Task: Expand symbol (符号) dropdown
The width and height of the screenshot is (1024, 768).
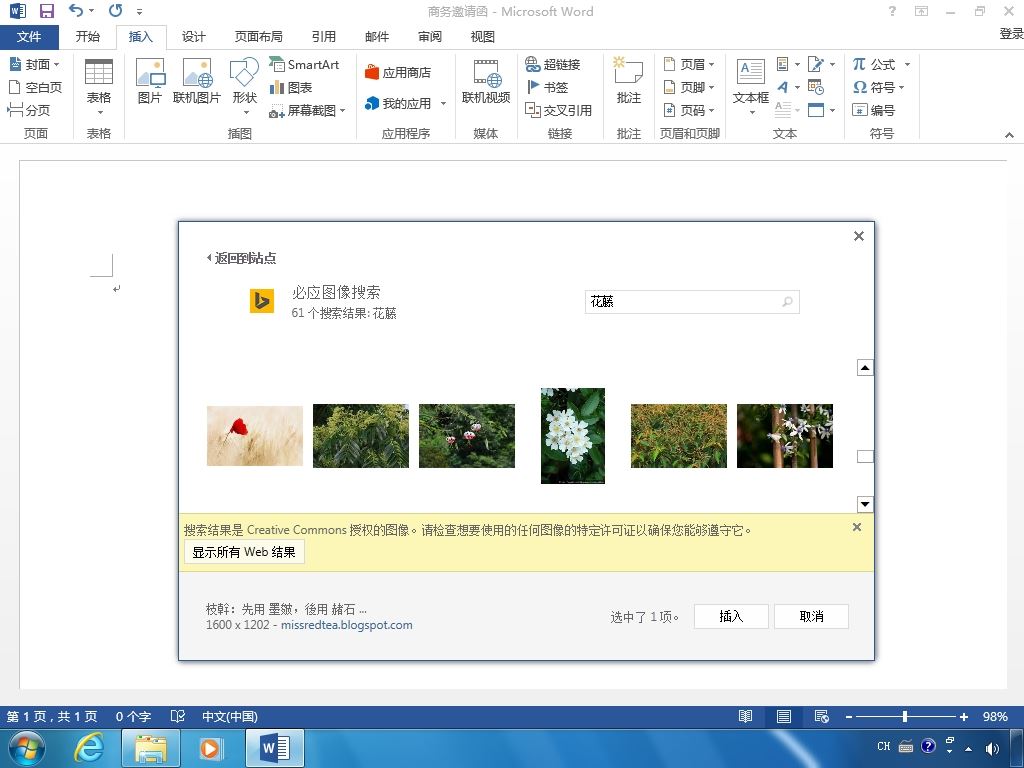Action: [901, 88]
